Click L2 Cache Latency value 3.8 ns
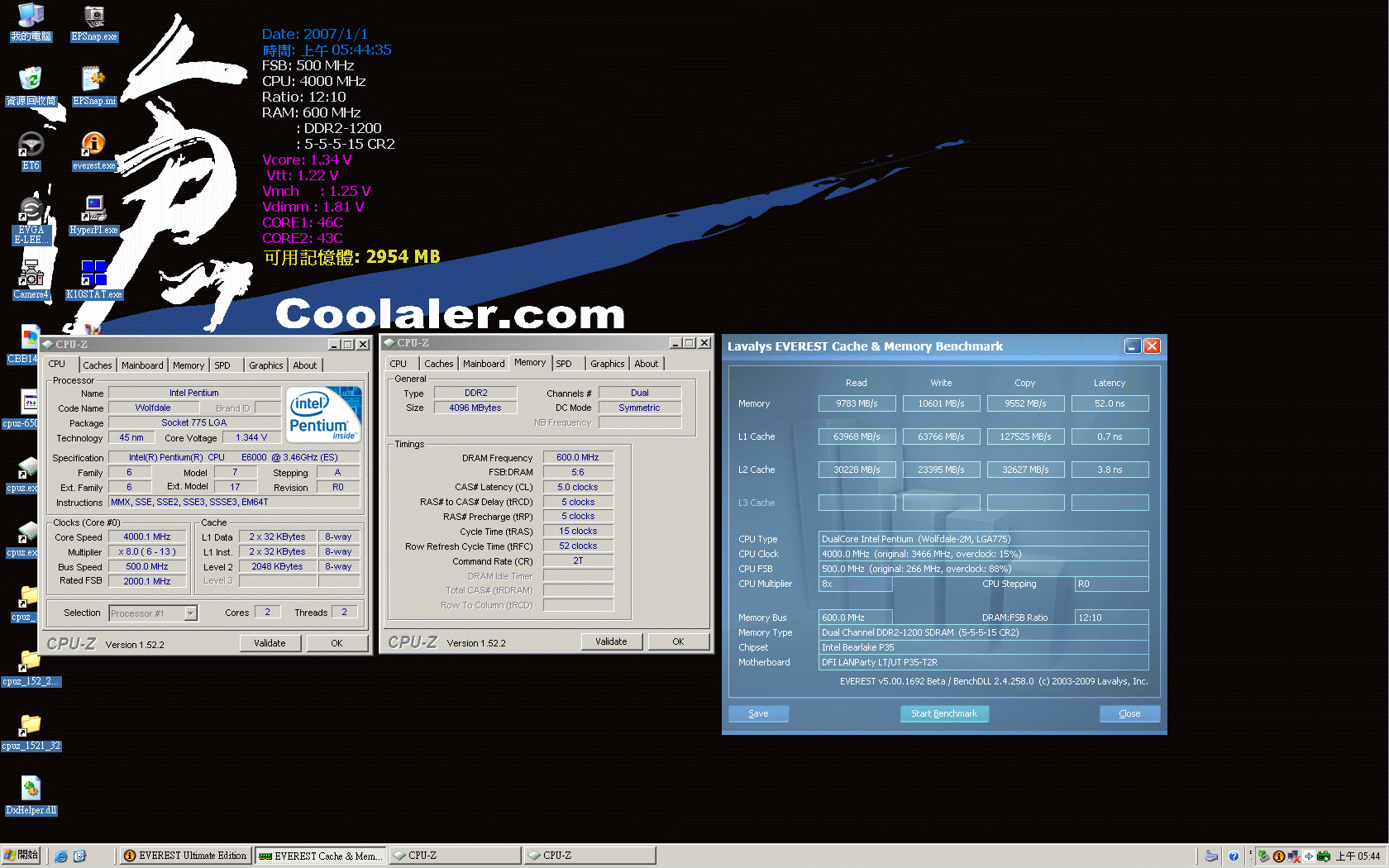 (1110, 470)
